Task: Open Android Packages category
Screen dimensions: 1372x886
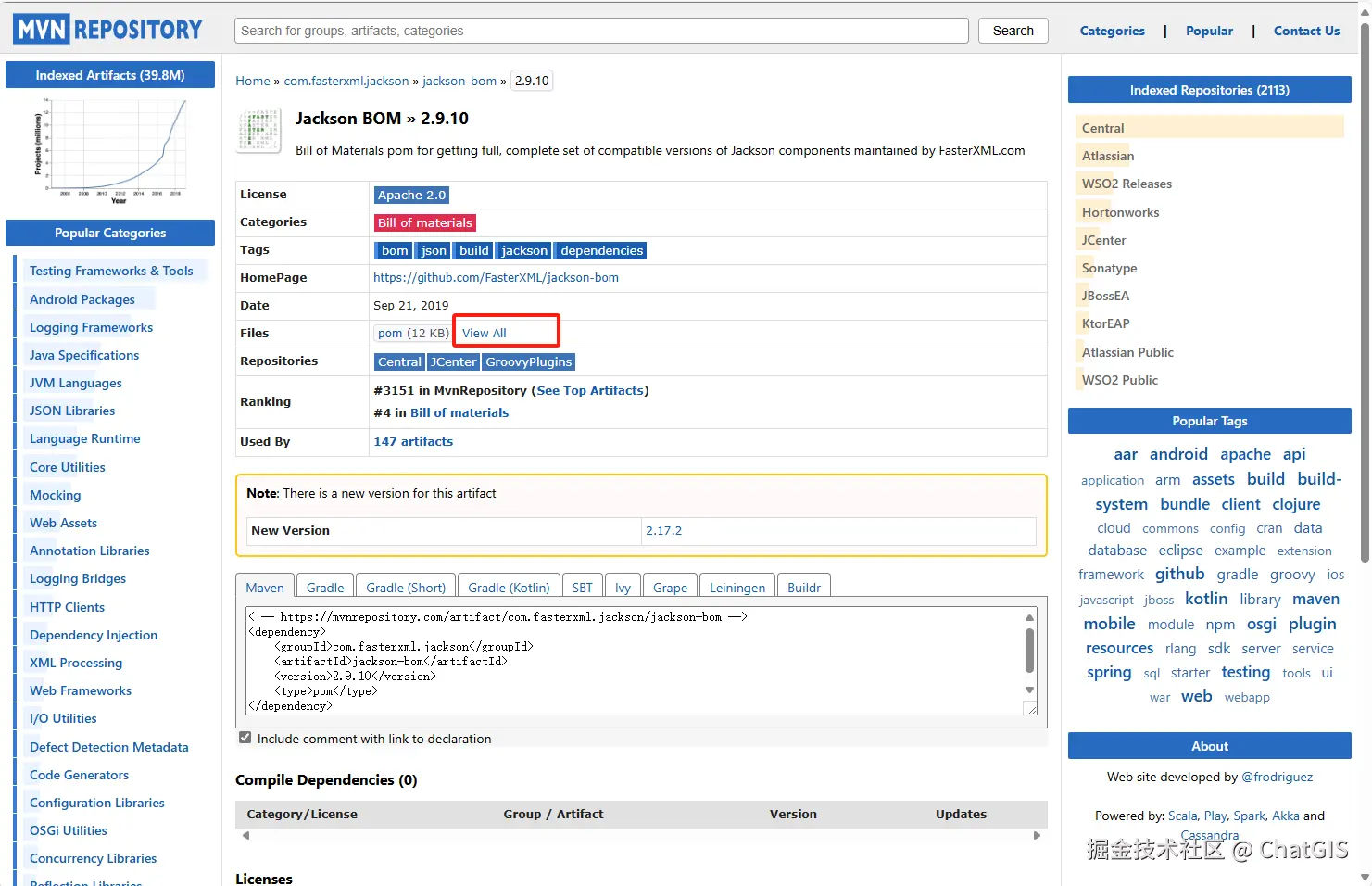Action: [82, 299]
